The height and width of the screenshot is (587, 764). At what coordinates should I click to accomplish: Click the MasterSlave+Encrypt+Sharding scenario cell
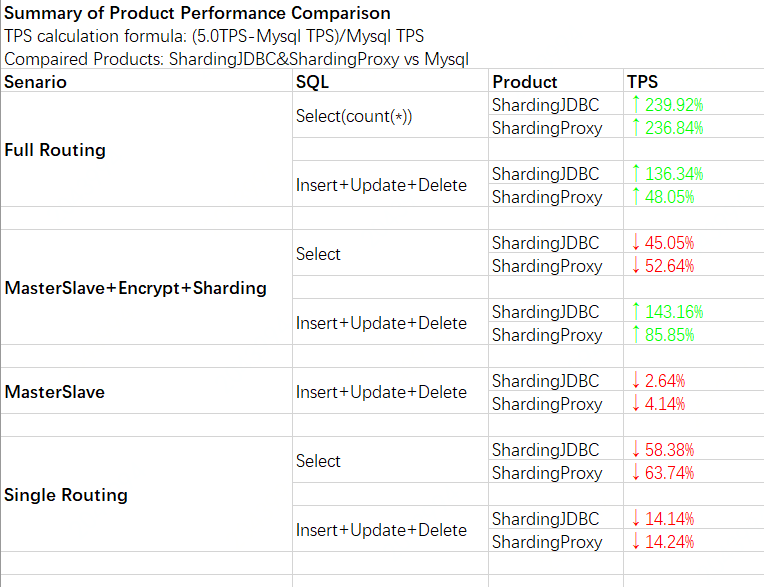[136, 288]
